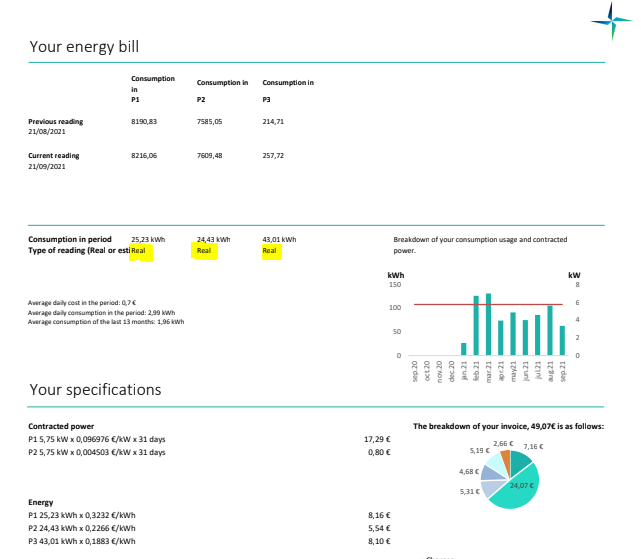Select the 'Your specifications' heading
The image size is (641, 559).
(95, 390)
